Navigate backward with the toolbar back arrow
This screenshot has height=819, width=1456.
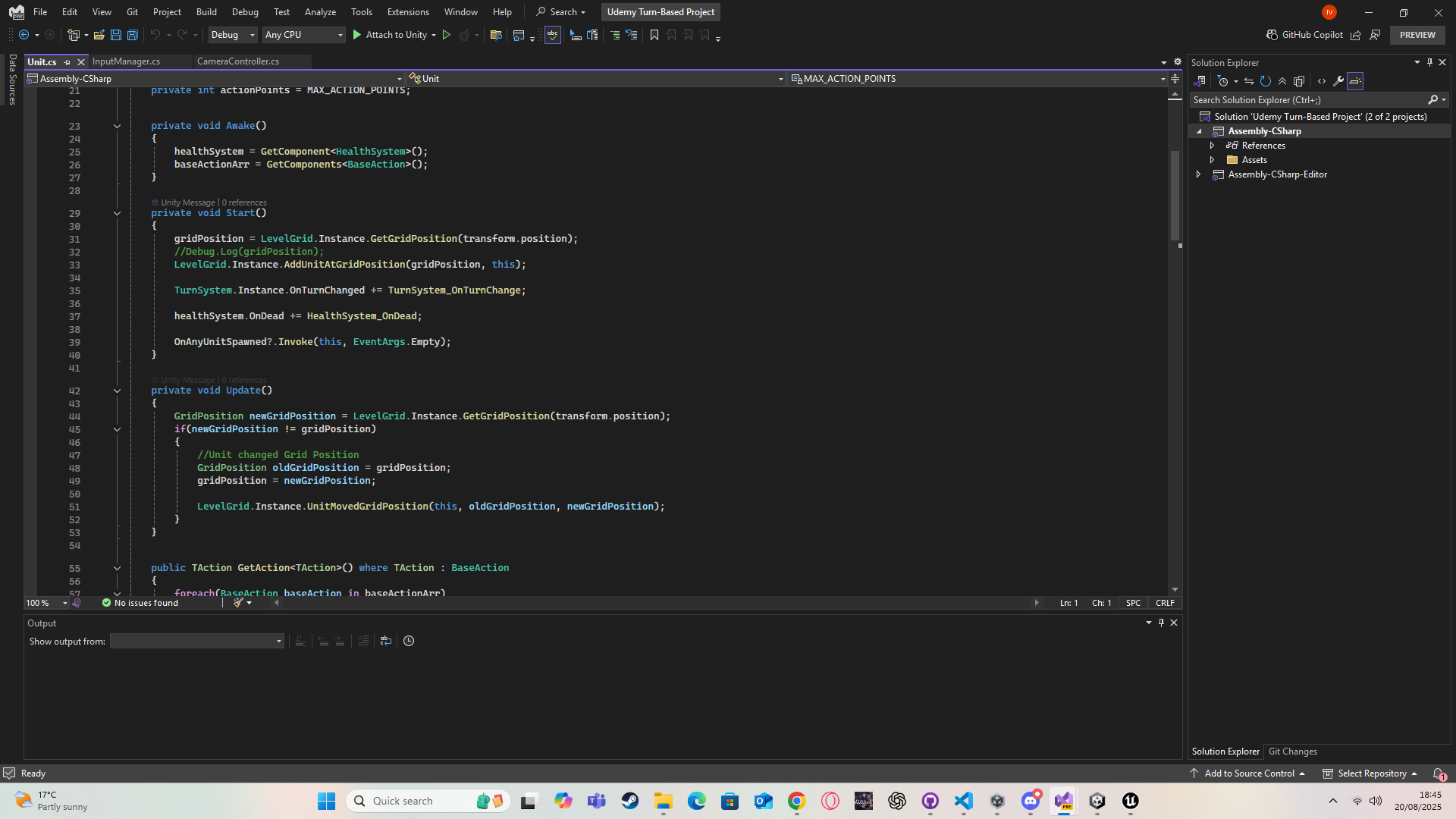(24, 35)
